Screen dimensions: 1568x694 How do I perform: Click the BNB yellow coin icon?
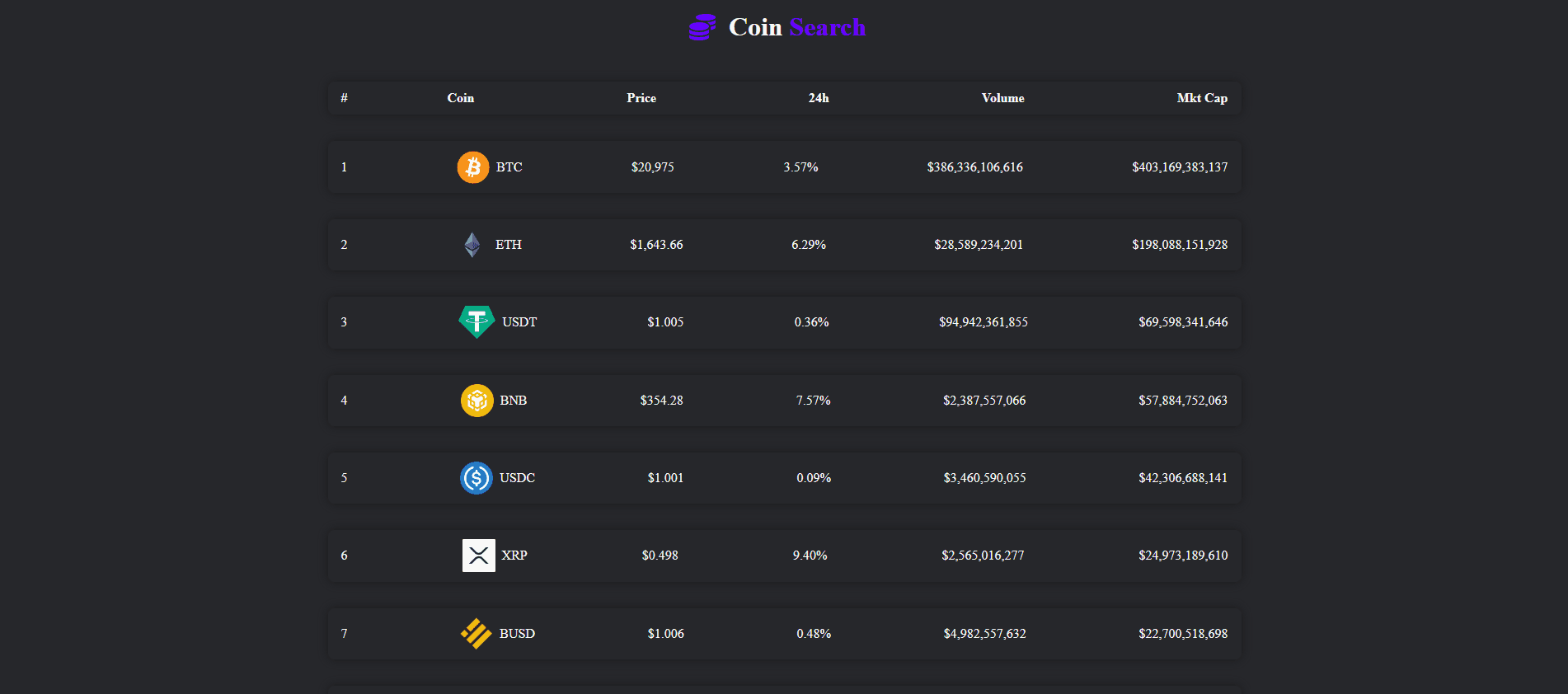tap(477, 401)
